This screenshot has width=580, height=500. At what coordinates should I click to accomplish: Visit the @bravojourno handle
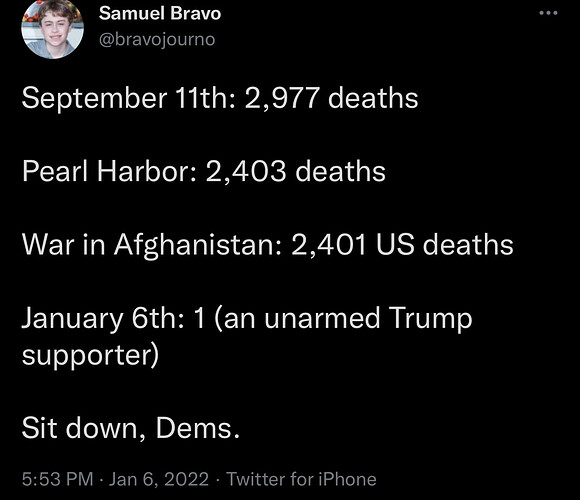(x=157, y=40)
